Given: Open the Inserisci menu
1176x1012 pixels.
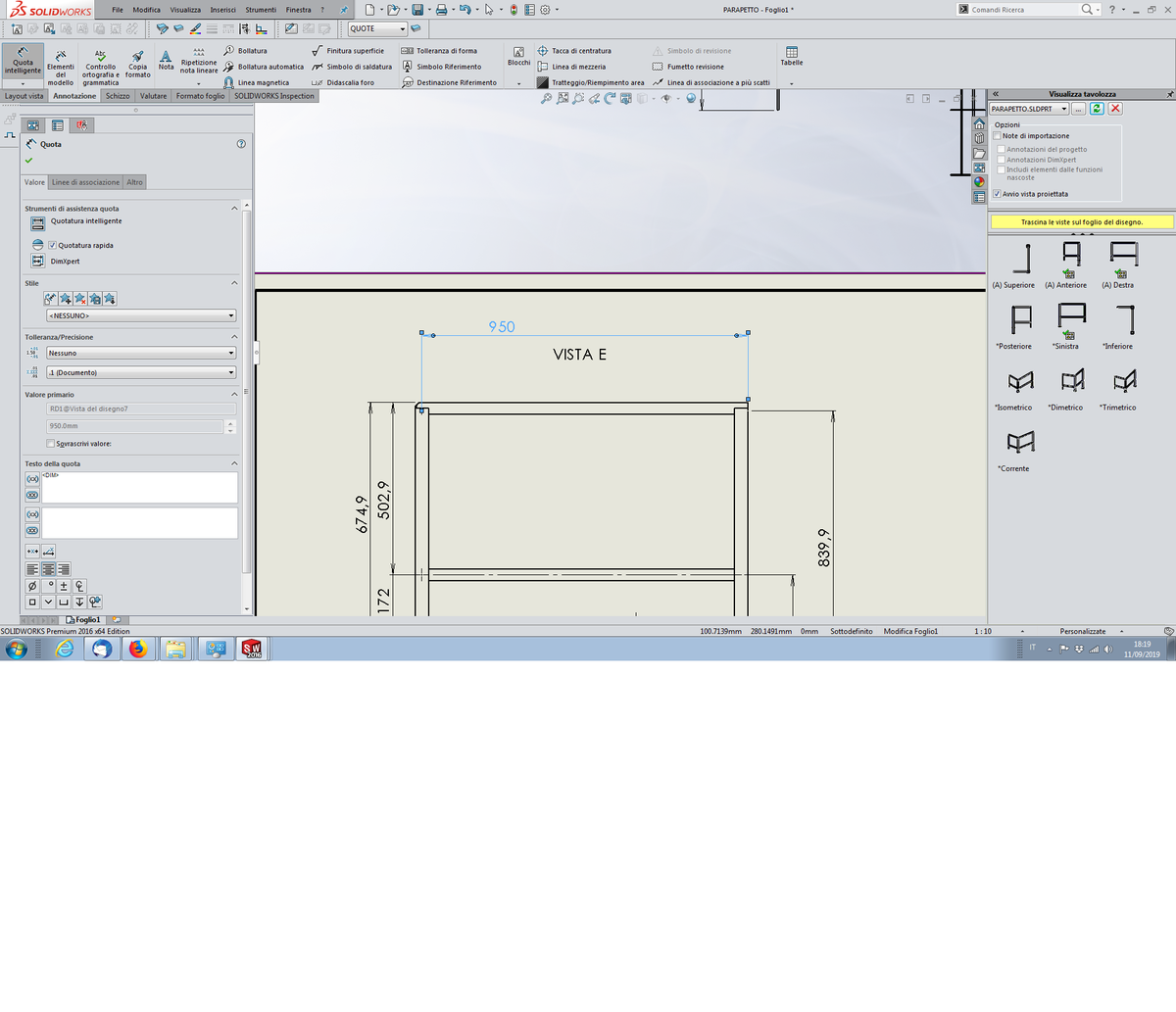Looking at the screenshot, I should point(222,10).
